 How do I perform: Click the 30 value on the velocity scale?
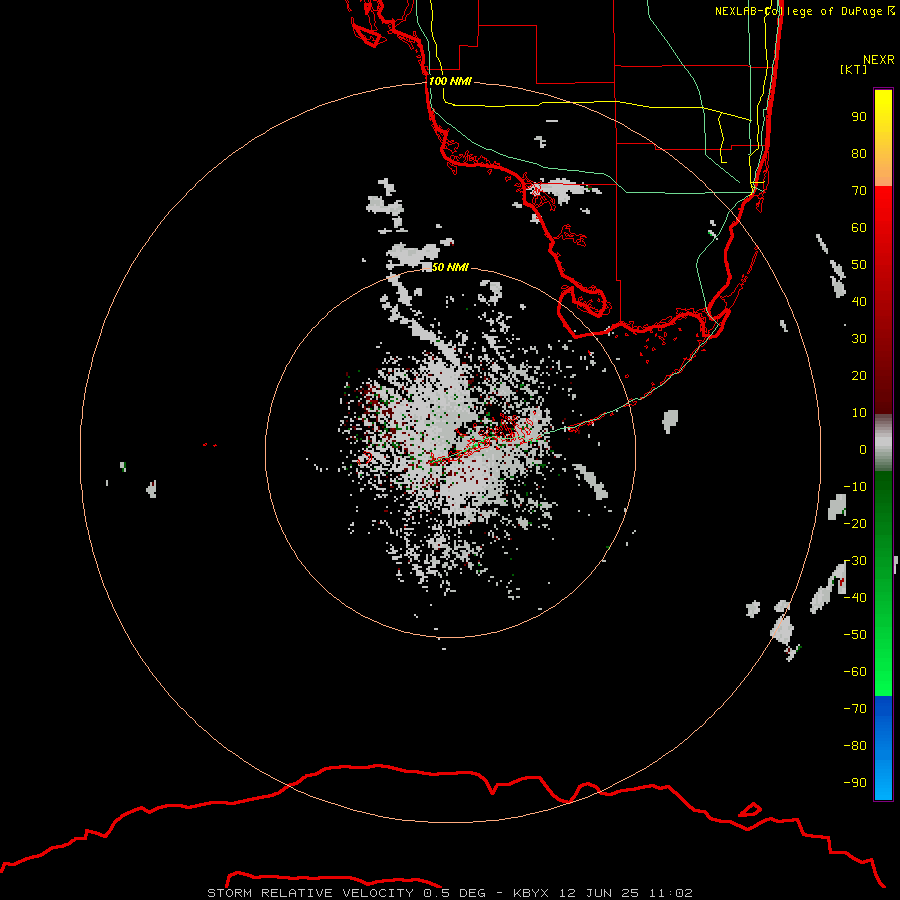[859, 339]
